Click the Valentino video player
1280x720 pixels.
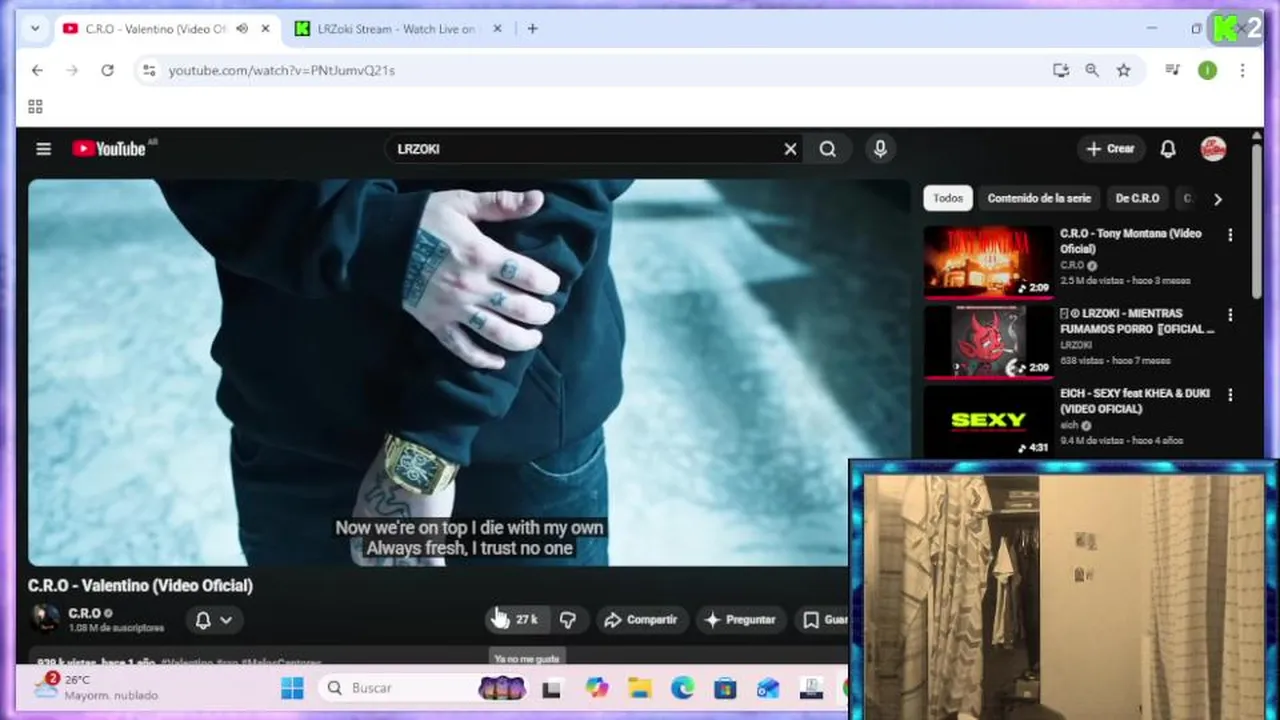point(469,372)
